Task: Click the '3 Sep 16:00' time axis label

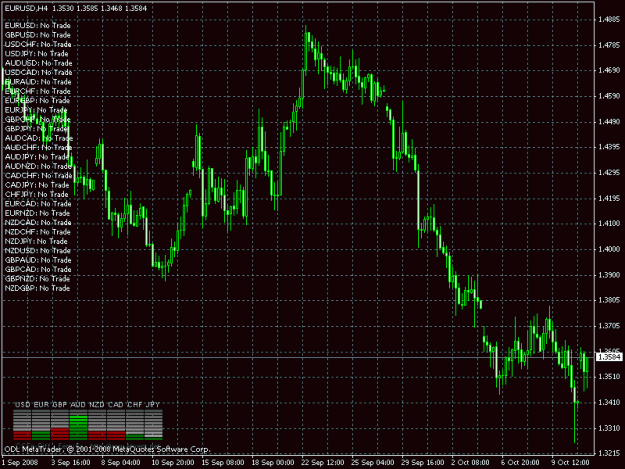Action: click(71, 462)
